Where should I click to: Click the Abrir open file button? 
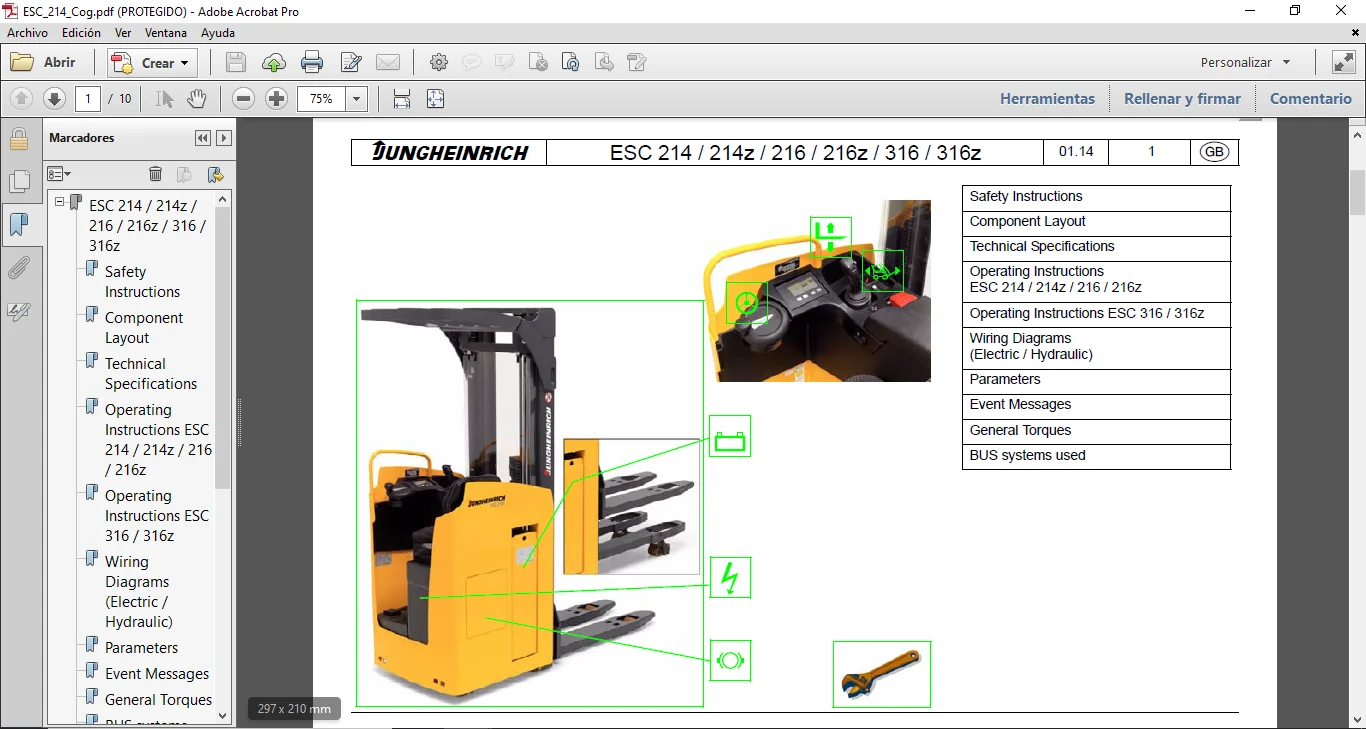pyautogui.click(x=44, y=63)
